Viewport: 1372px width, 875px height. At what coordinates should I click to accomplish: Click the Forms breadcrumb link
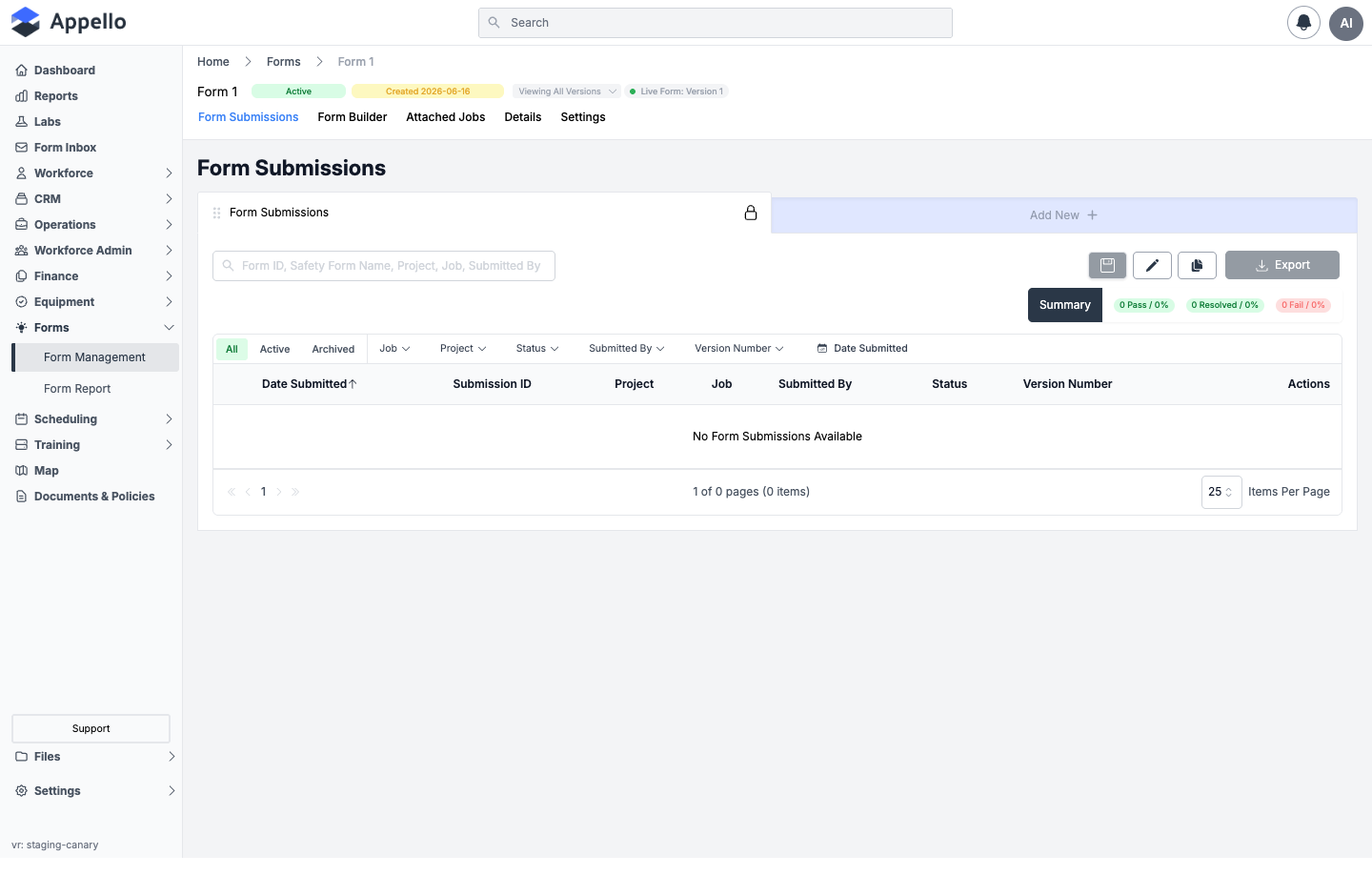284,62
